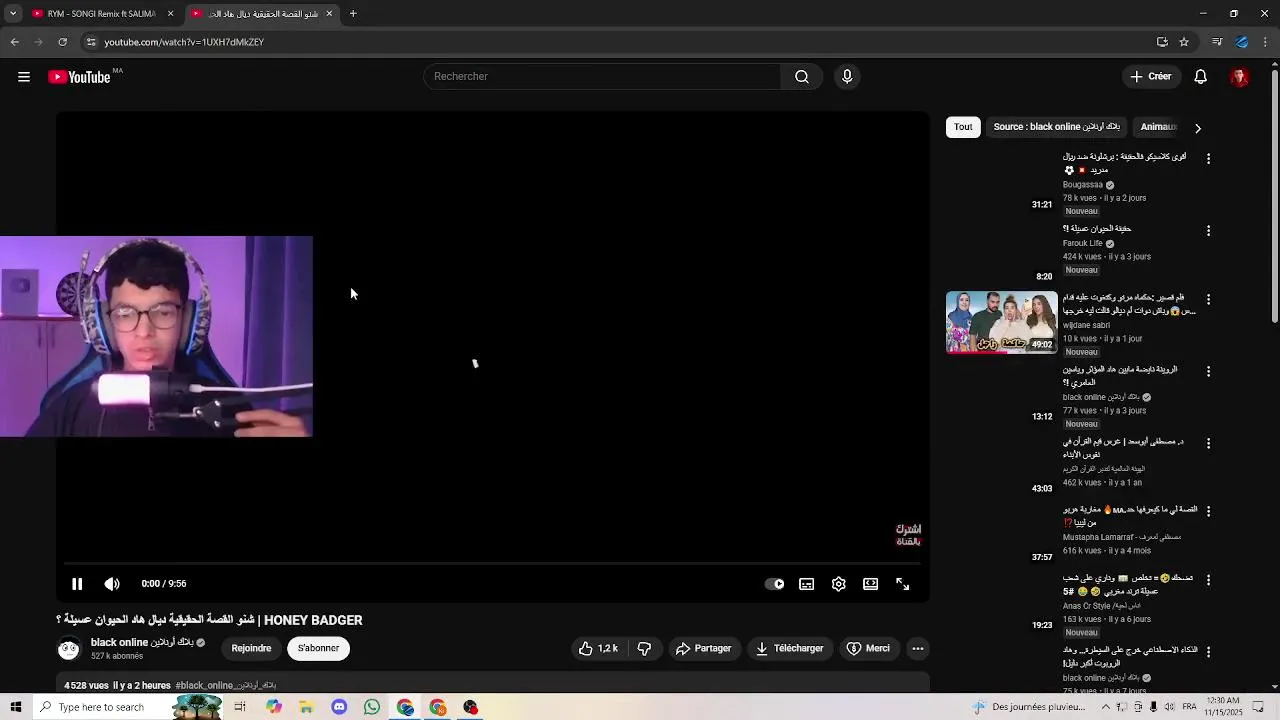Open Discord from the taskbar
1280x720 pixels.
339,707
